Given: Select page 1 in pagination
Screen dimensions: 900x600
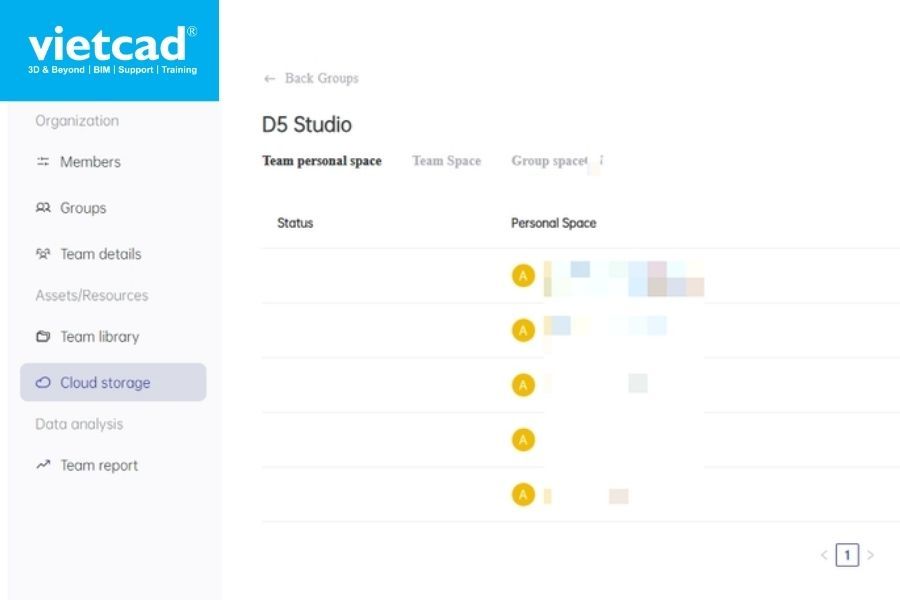Looking at the screenshot, I should (847, 555).
